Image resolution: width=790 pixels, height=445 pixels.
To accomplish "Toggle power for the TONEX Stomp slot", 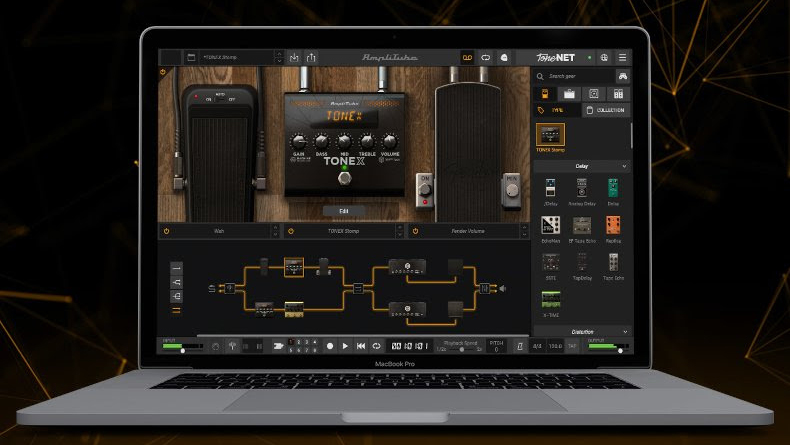I will coord(291,231).
